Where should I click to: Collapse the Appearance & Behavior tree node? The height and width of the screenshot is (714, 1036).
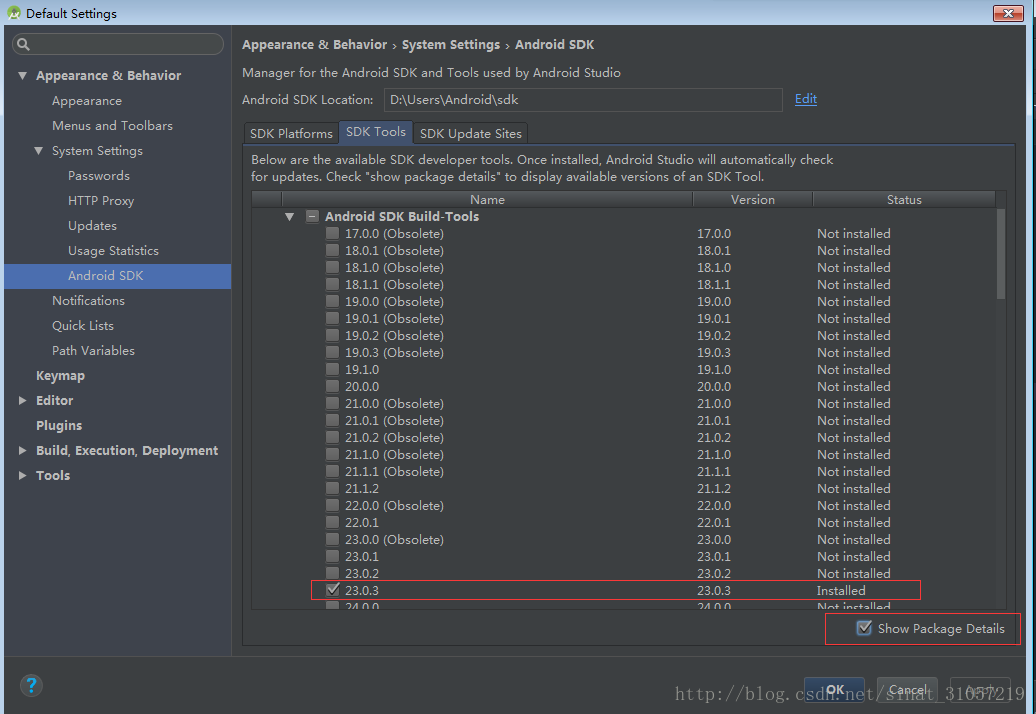[23, 76]
